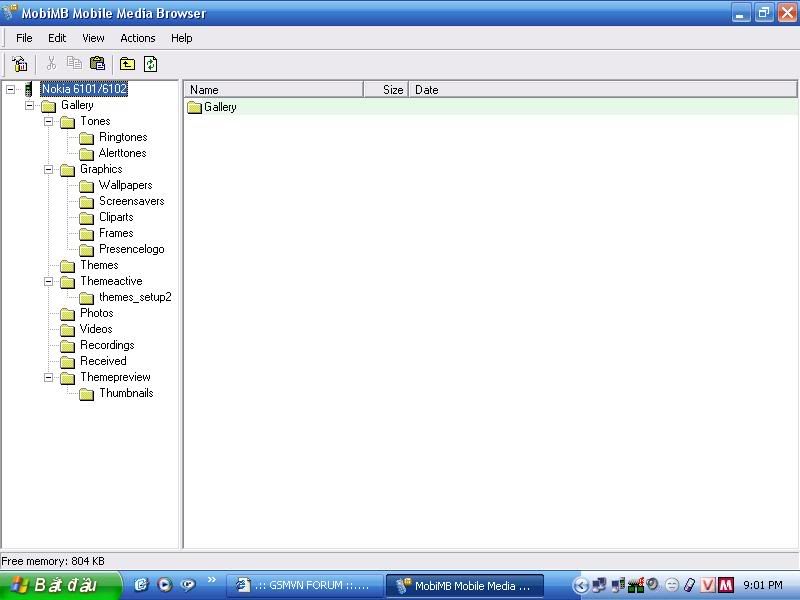
Task: Open the Start button labeled Bắt đầu
Action: (x=60, y=585)
